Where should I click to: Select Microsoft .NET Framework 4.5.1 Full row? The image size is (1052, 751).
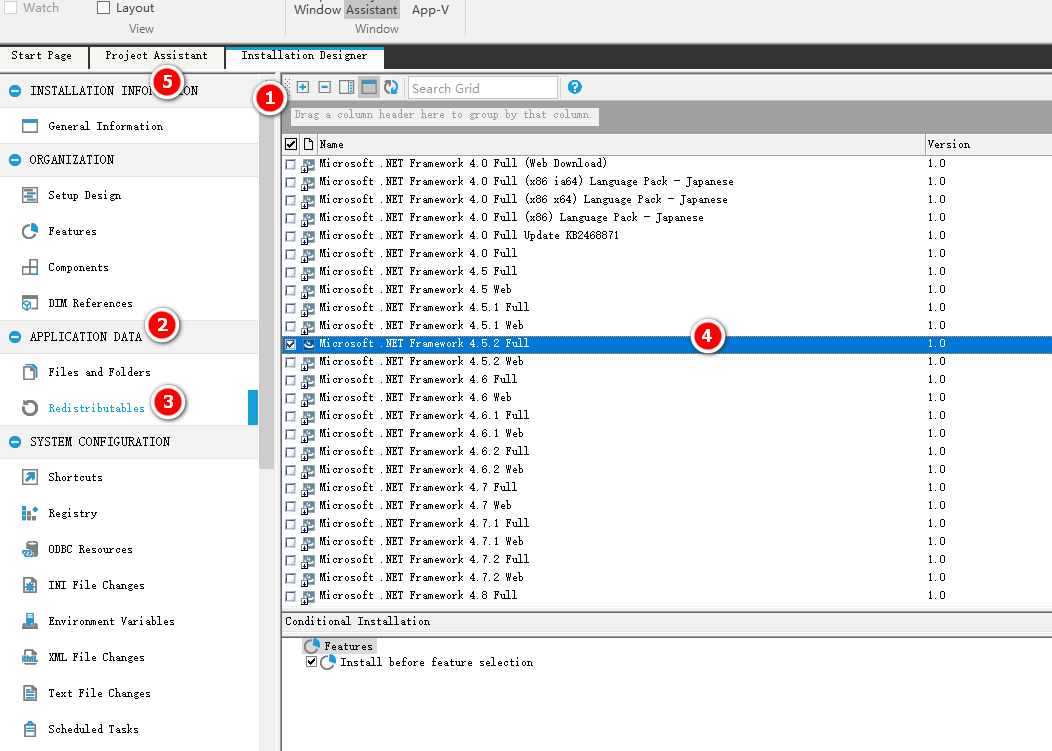(x=667, y=307)
